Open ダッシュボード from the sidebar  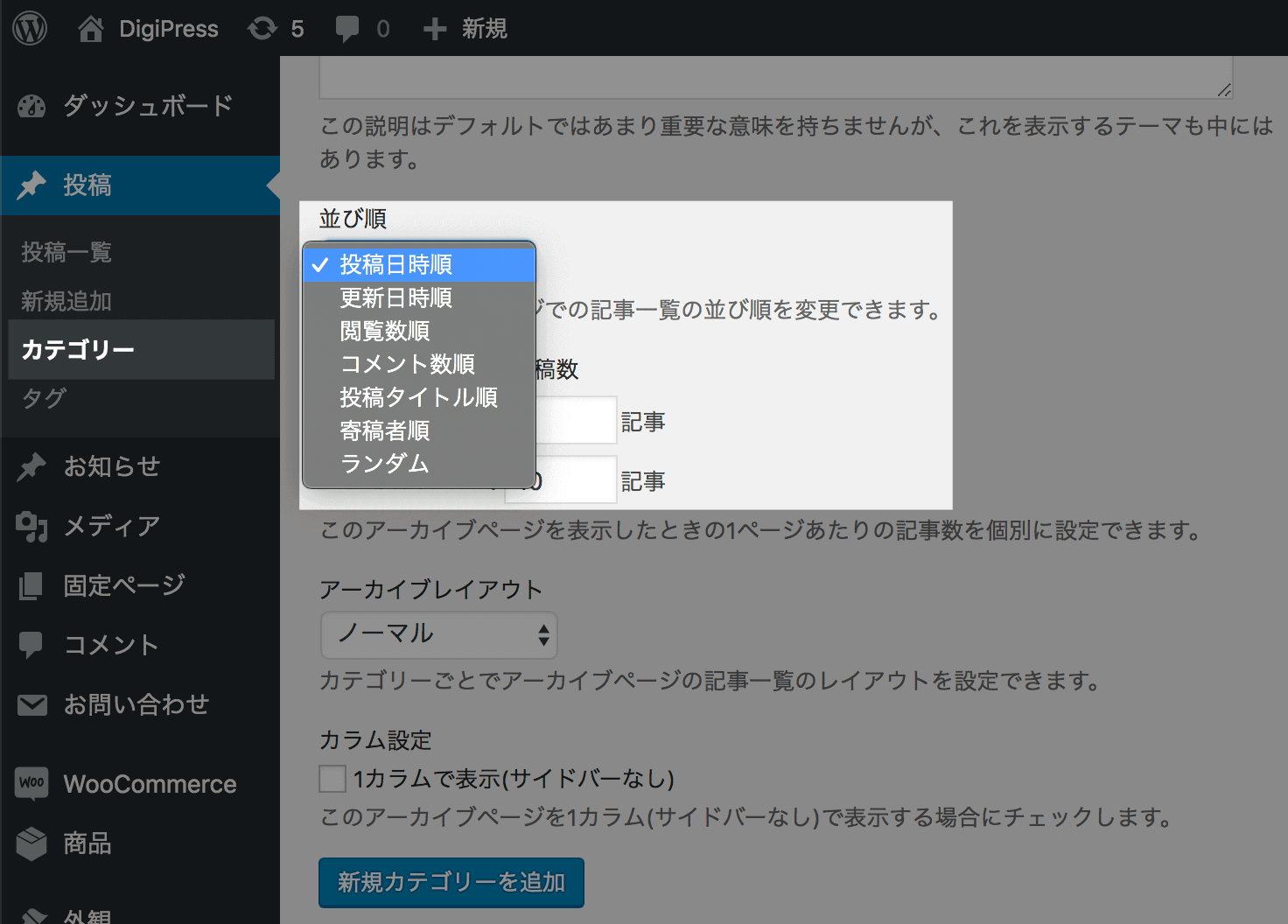(x=147, y=106)
